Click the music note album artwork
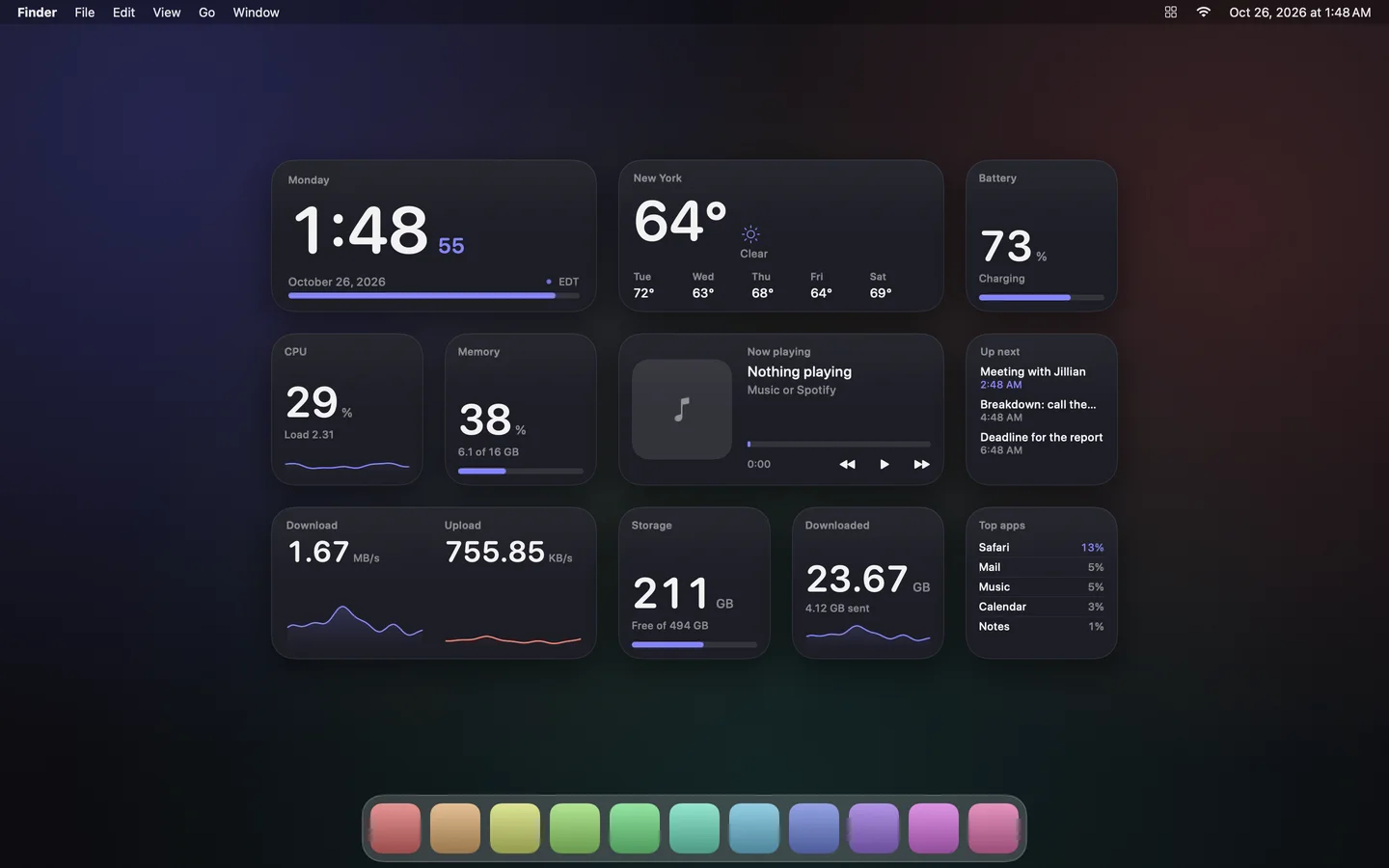The height and width of the screenshot is (868, 1389). pos(682,409)
